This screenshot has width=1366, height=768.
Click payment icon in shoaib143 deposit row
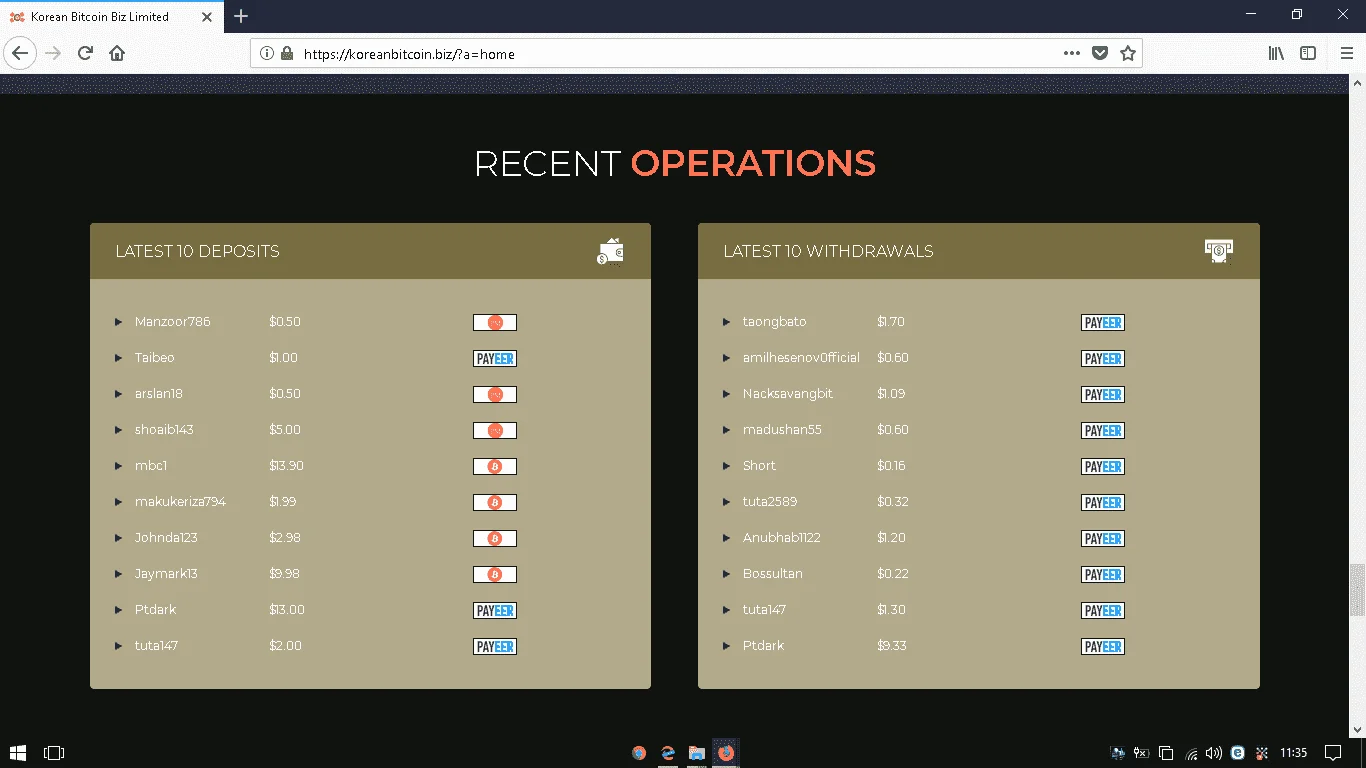coord(495,430)
